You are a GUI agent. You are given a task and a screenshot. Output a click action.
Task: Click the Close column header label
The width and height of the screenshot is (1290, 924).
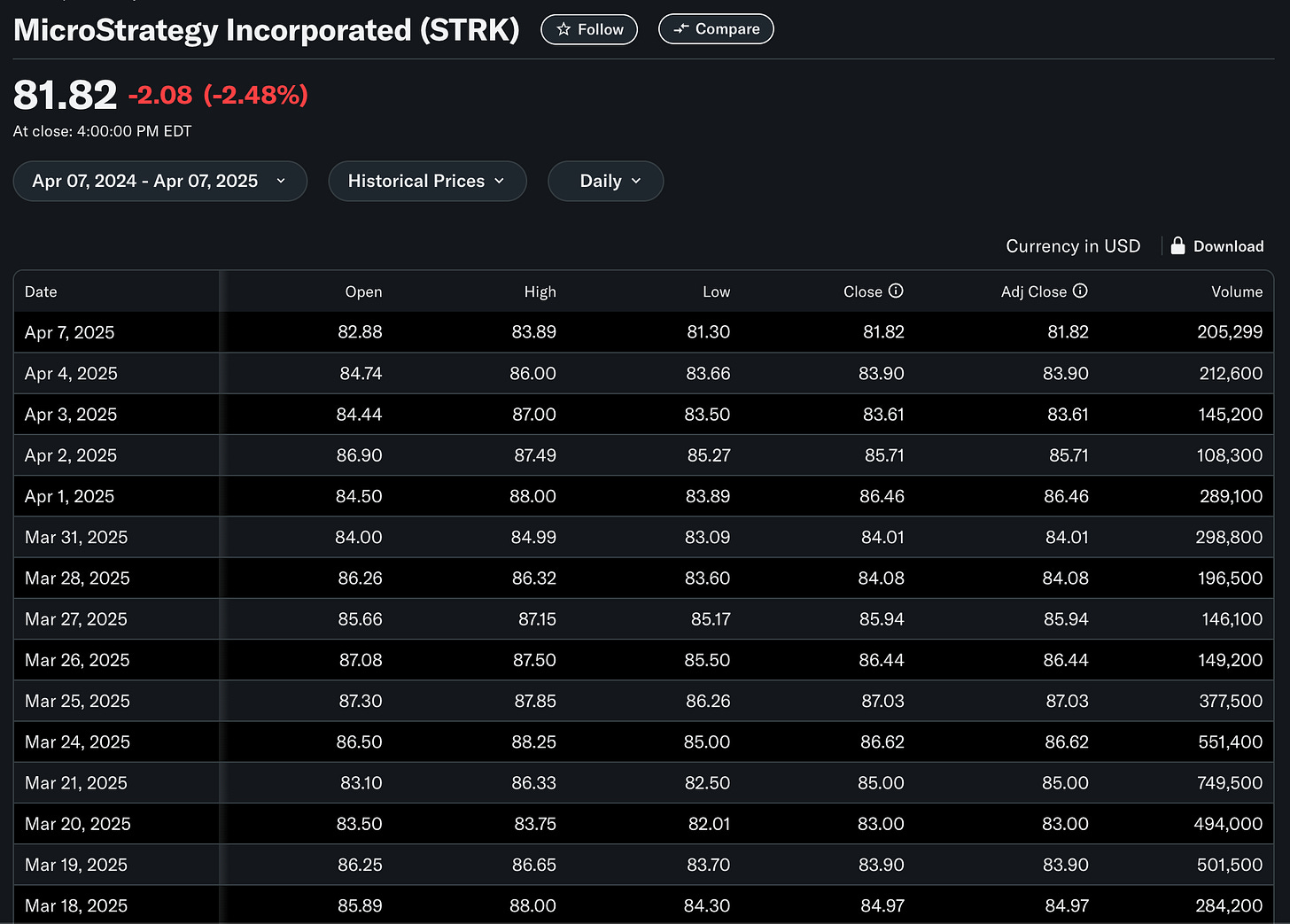click(863, 291)
